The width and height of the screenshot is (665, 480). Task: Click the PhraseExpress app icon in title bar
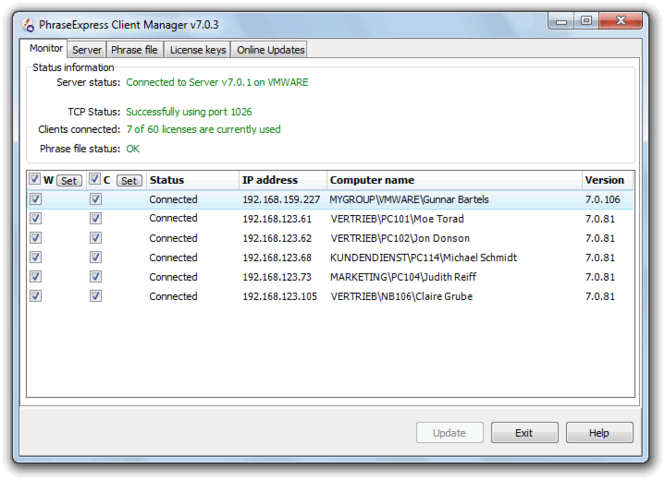(x=28, y=25)
